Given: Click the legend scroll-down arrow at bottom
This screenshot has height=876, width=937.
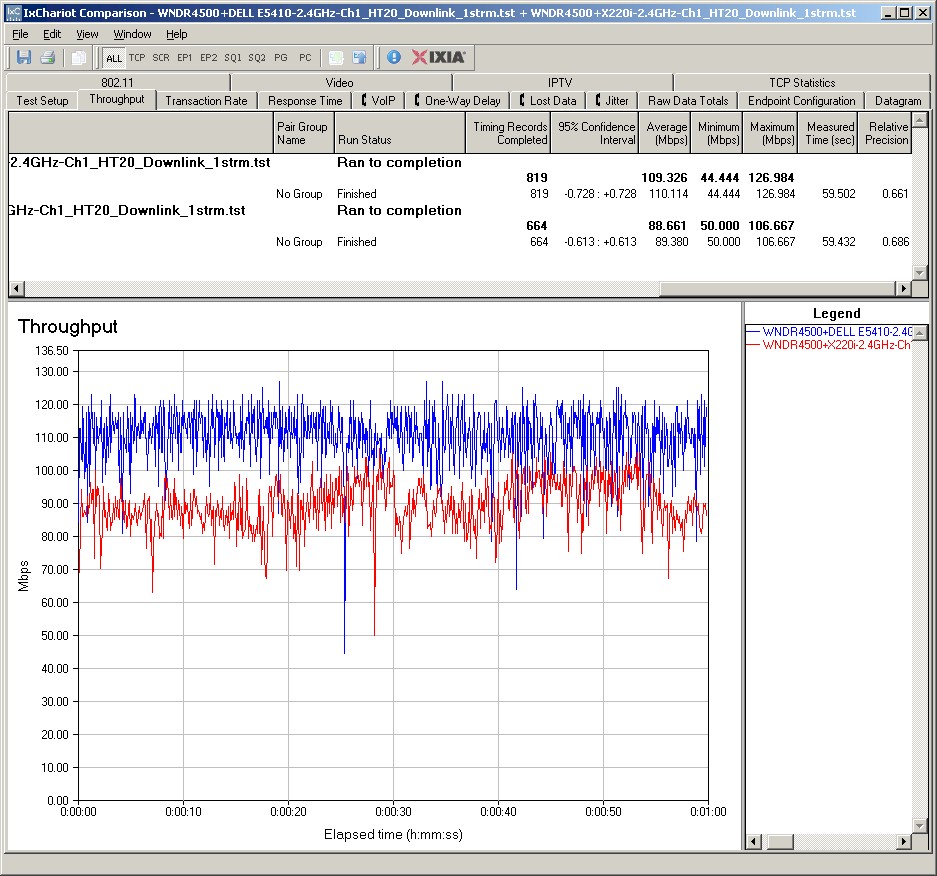Looking at the screenshot, I should (x=920, y=826).
